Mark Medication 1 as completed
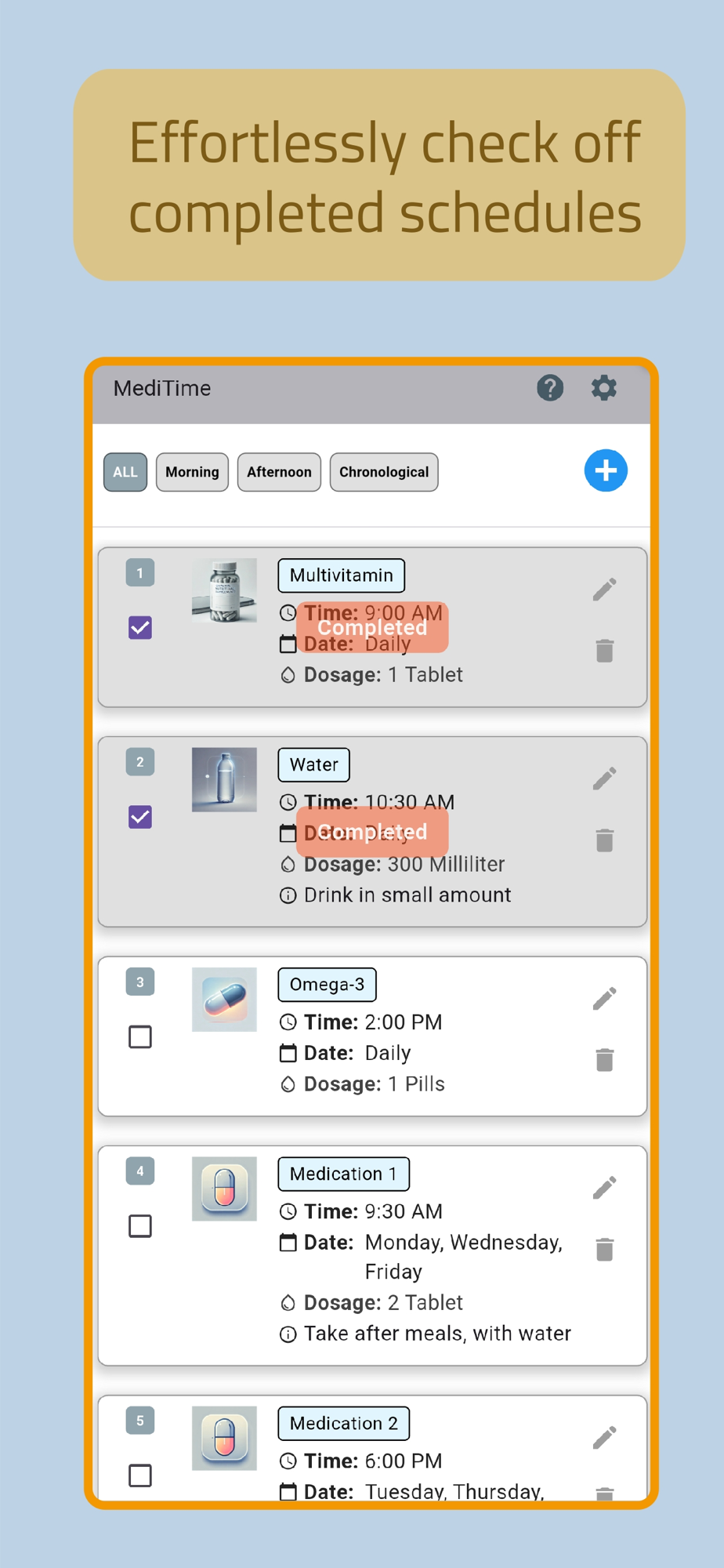The height and width of the screenshot is (1568, 724). pyautogui.click(x=140, y=1226)
